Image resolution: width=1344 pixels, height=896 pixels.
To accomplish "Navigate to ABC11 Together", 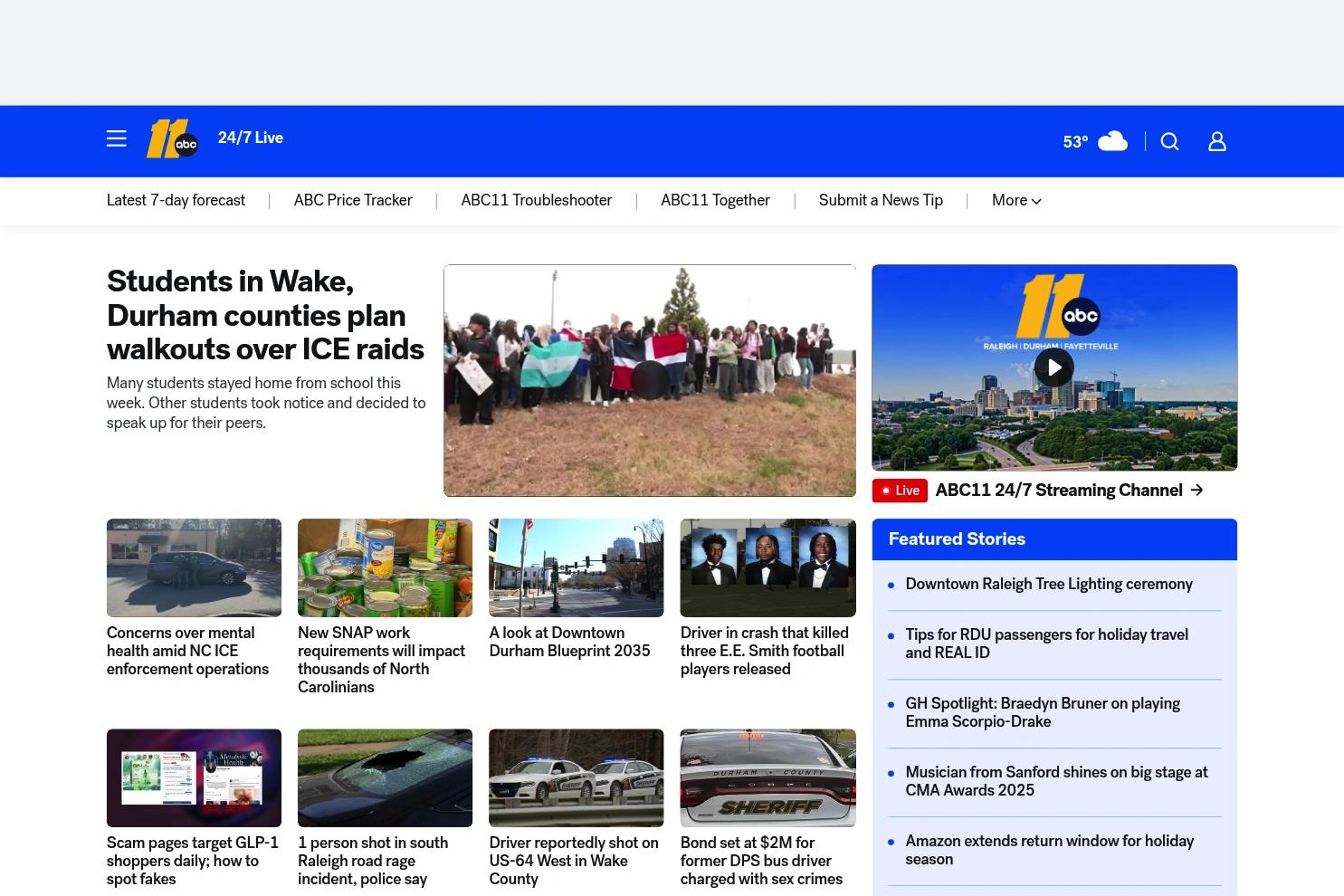I will (715, 201).
